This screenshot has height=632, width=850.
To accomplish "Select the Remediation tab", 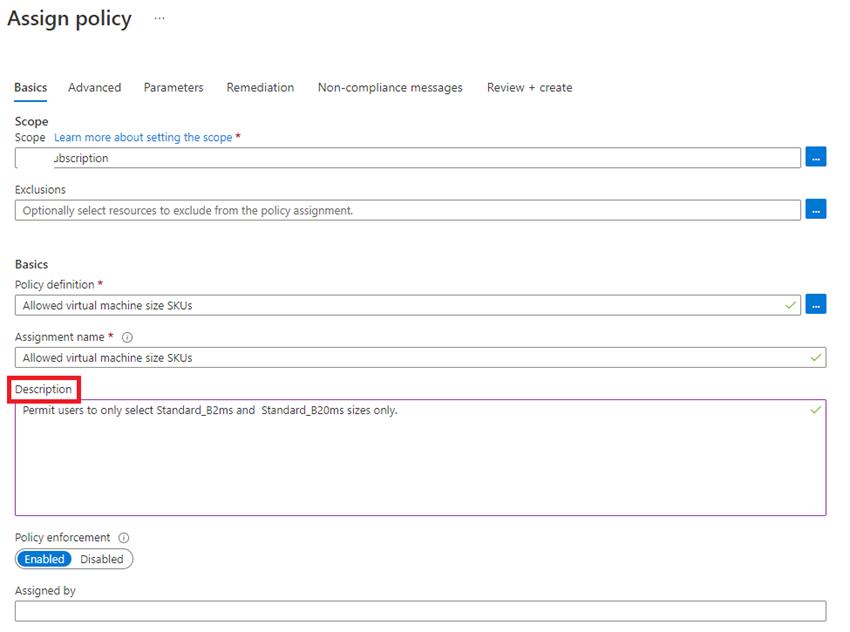I will (260, 87).
